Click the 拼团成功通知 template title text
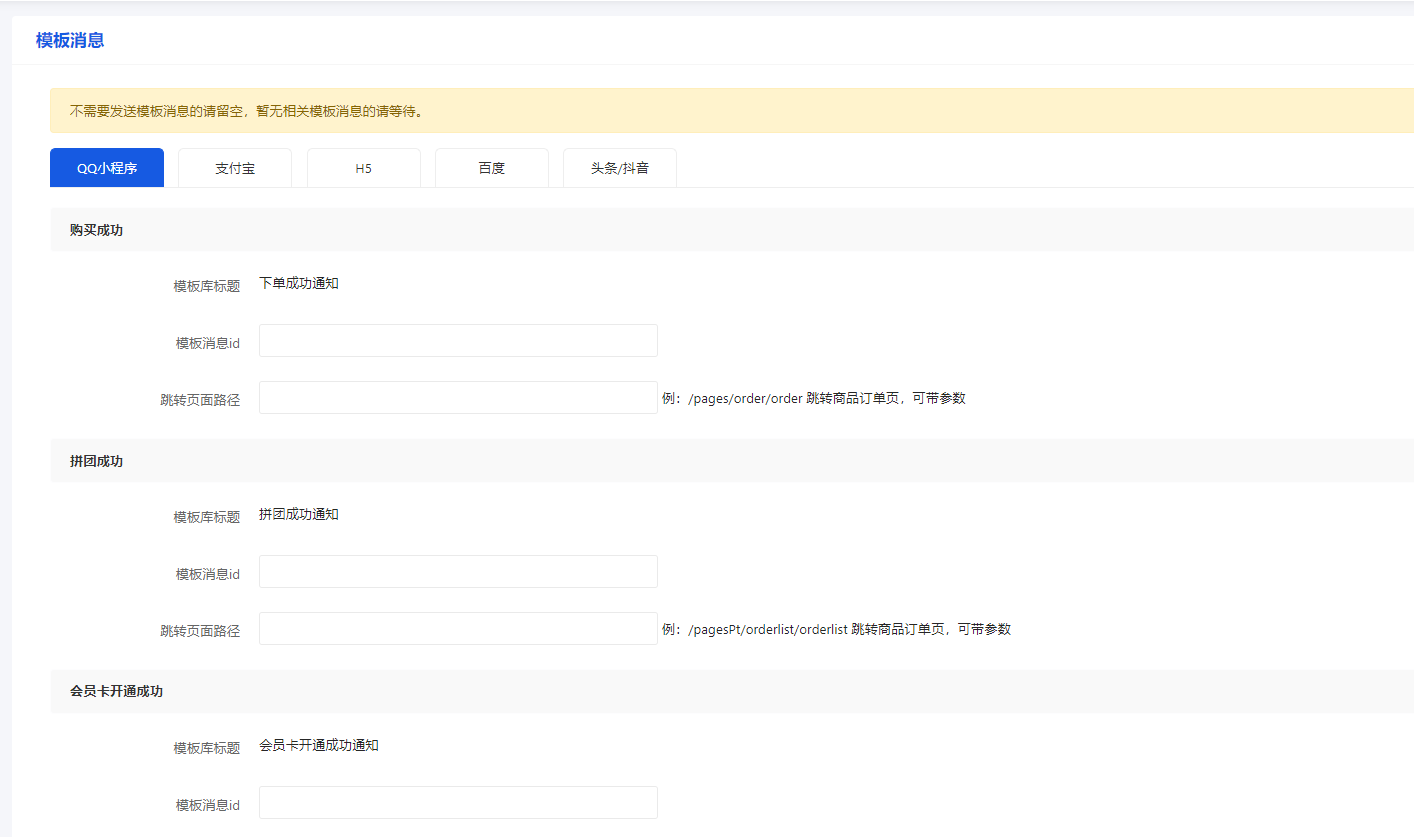 (x=299, y=515)
